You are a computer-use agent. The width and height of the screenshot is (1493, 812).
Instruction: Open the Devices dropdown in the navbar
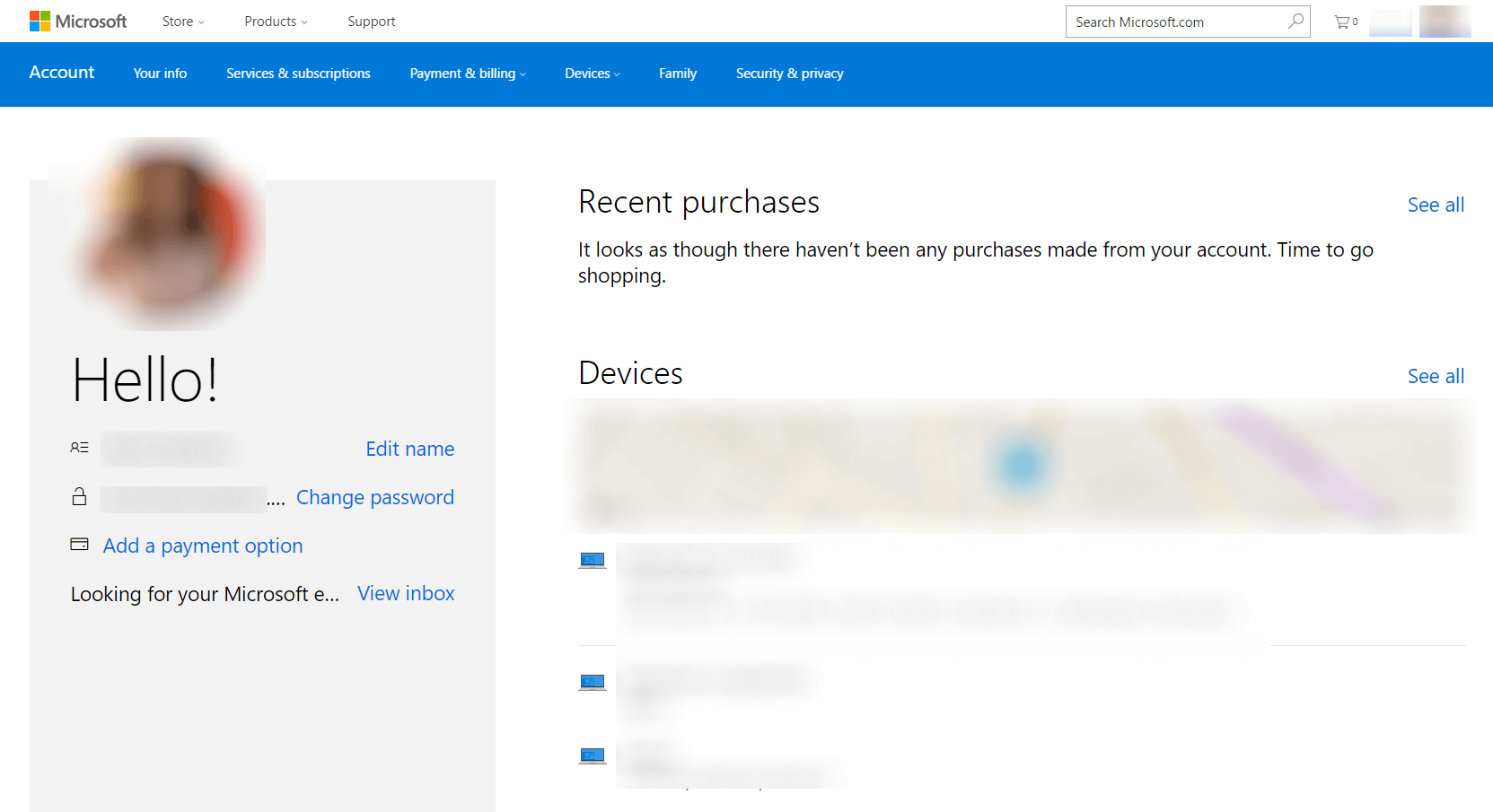(x=592, y=74)
